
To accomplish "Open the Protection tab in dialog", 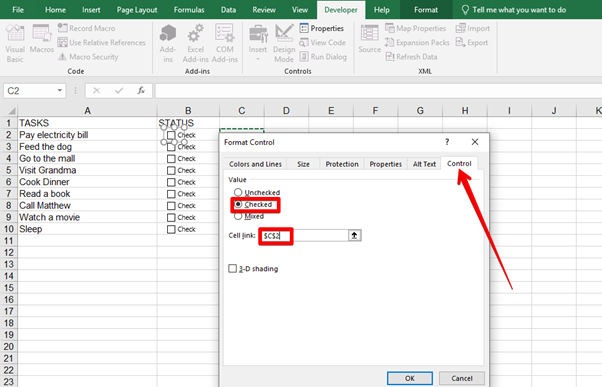I will point(342,164).
